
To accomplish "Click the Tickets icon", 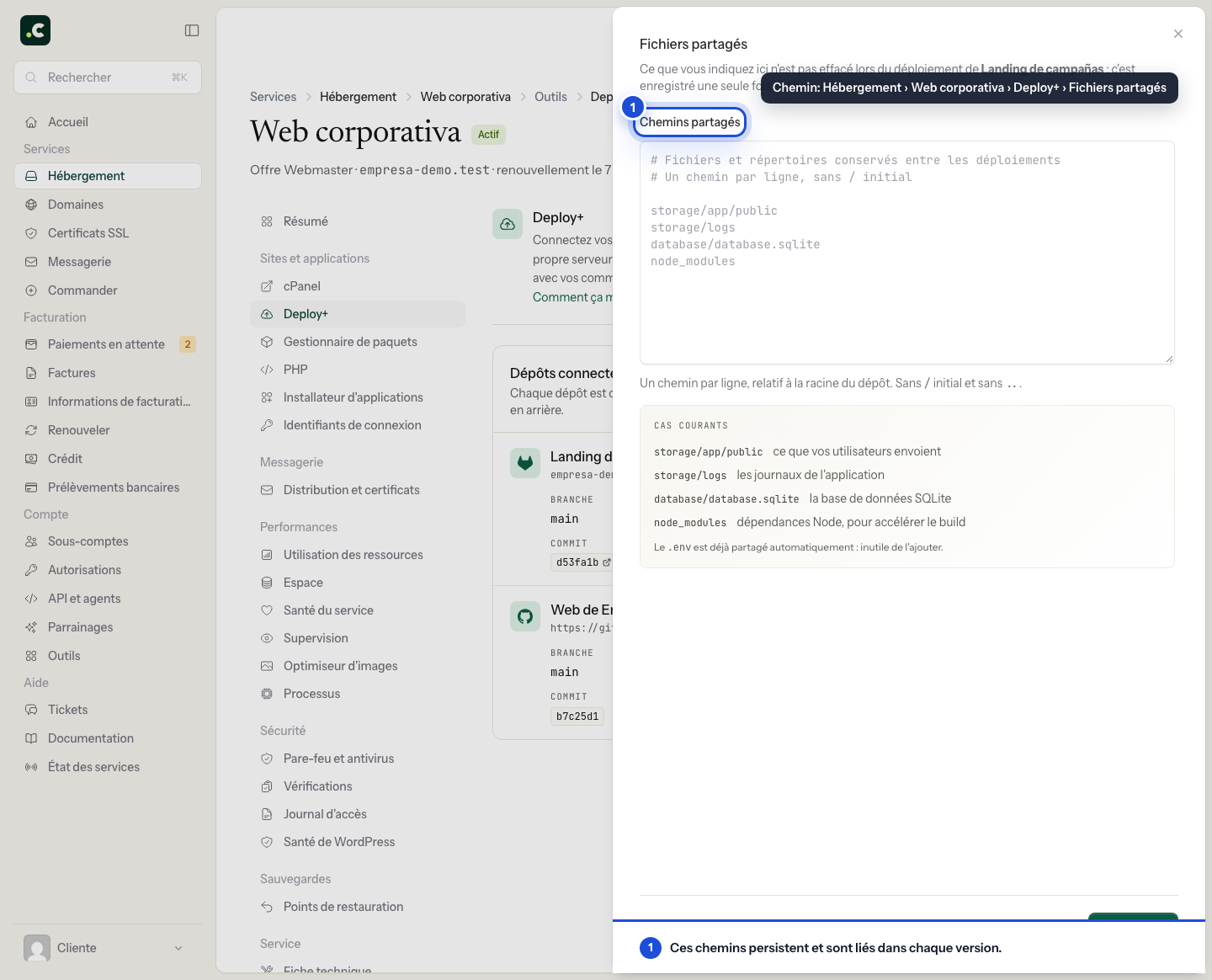I will (x=31, y=710).
